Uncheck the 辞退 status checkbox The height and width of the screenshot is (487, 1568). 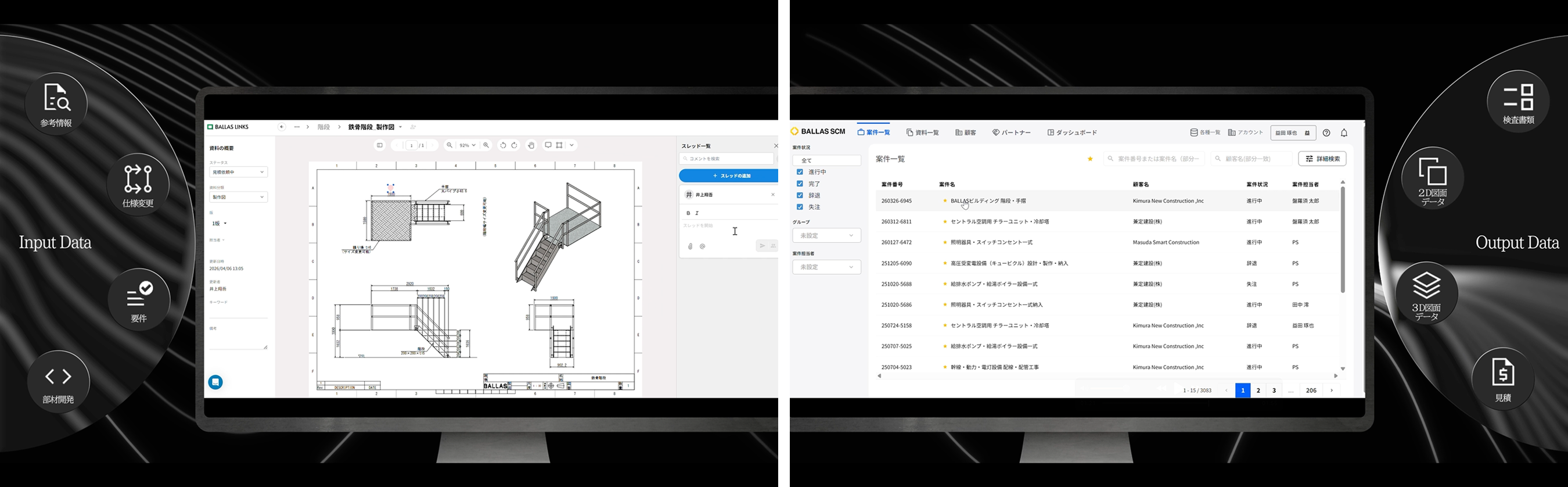click(x=800, y=195)
